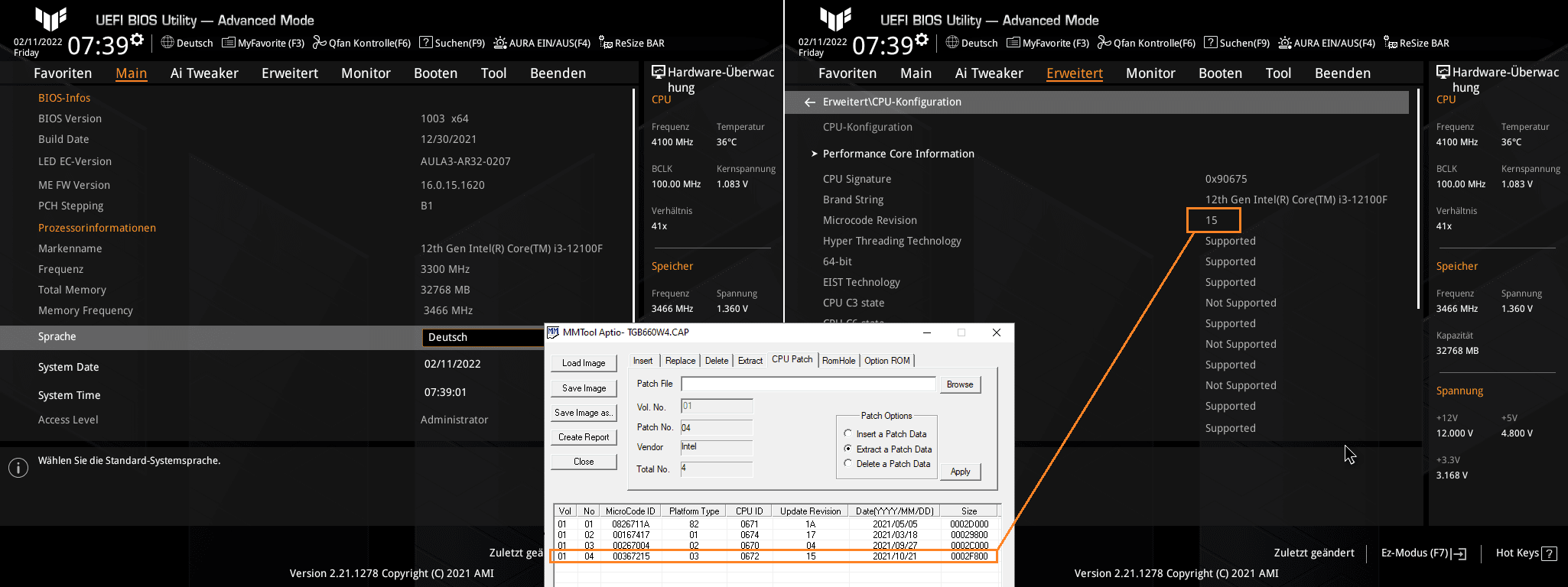This screenshot has height=587, width=1568.
Task: Click Apply button in MMTool
Action: click(960, 472)
